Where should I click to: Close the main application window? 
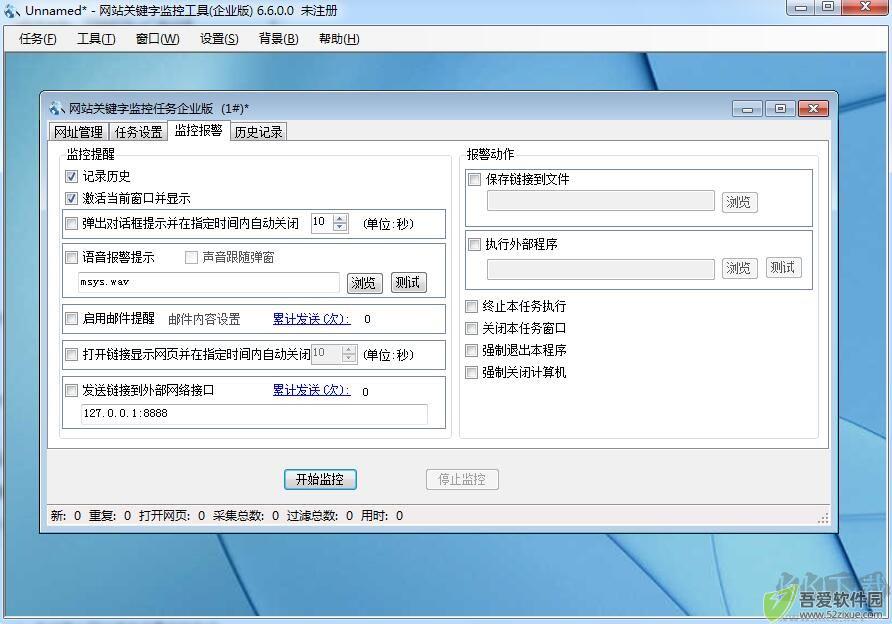coord(866,7)
